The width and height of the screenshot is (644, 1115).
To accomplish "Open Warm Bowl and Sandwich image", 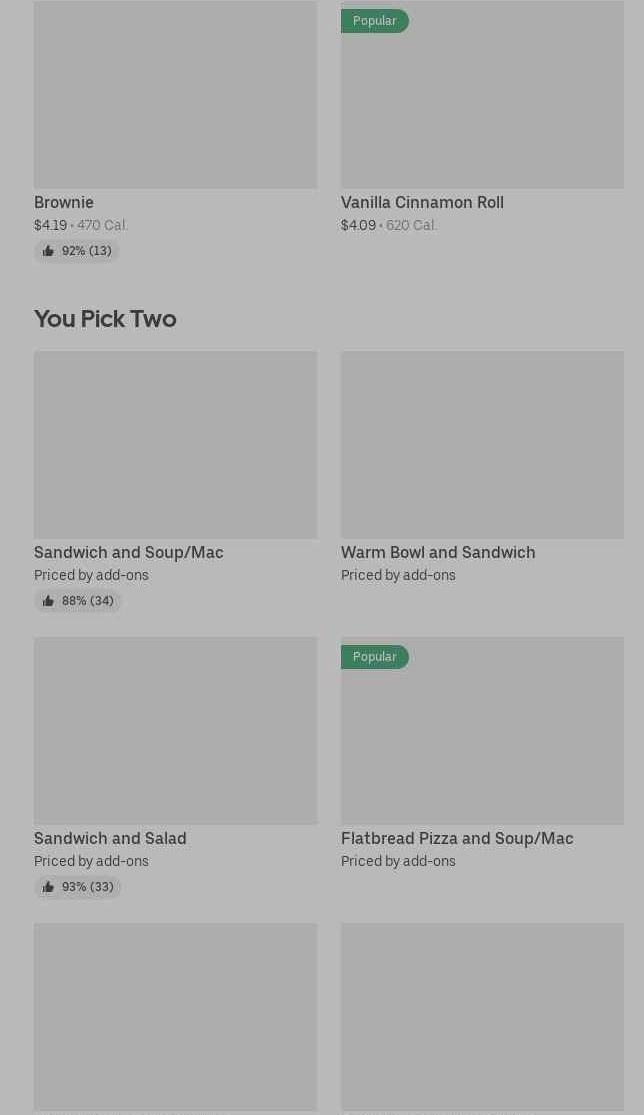I will 482,445.
